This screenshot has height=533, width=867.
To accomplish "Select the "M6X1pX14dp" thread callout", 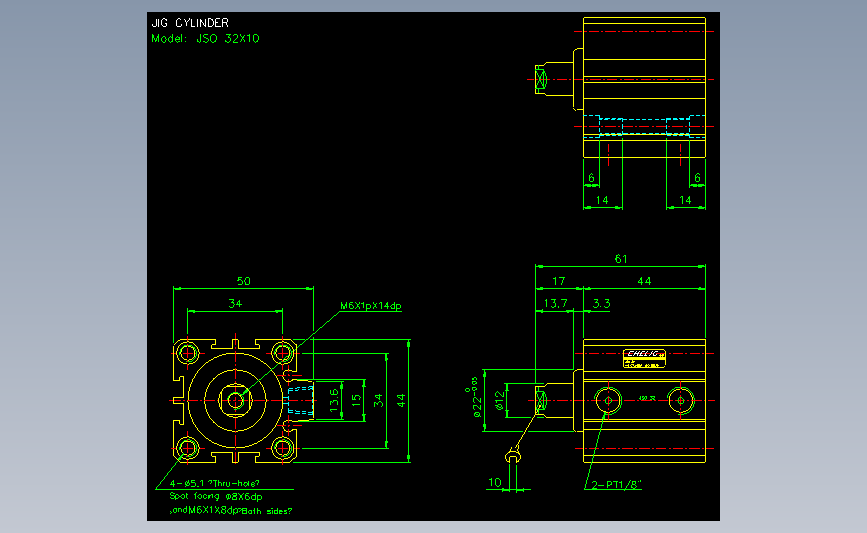I will [370, 306].
